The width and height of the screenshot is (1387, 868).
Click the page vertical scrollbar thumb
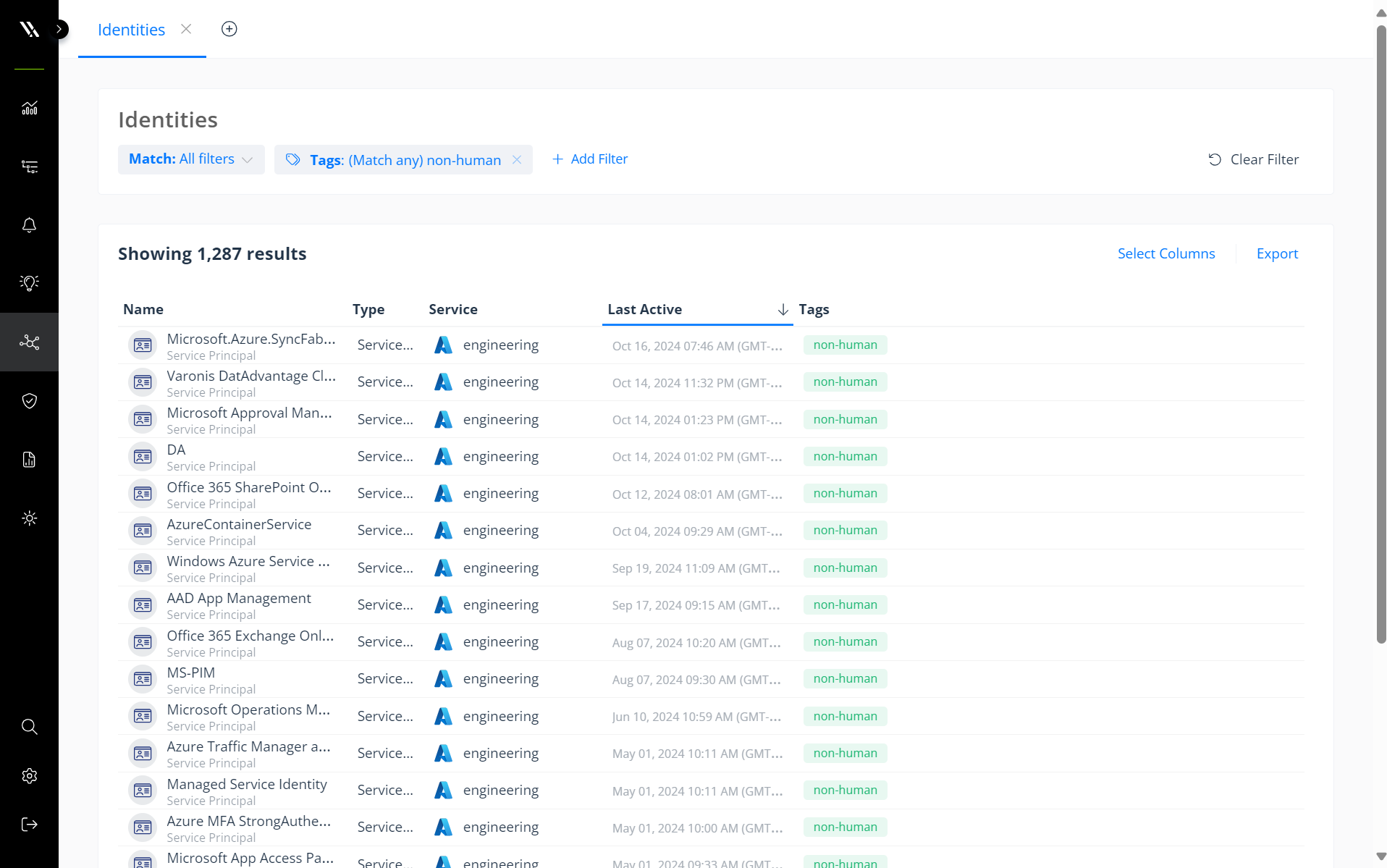(1380, 334)
